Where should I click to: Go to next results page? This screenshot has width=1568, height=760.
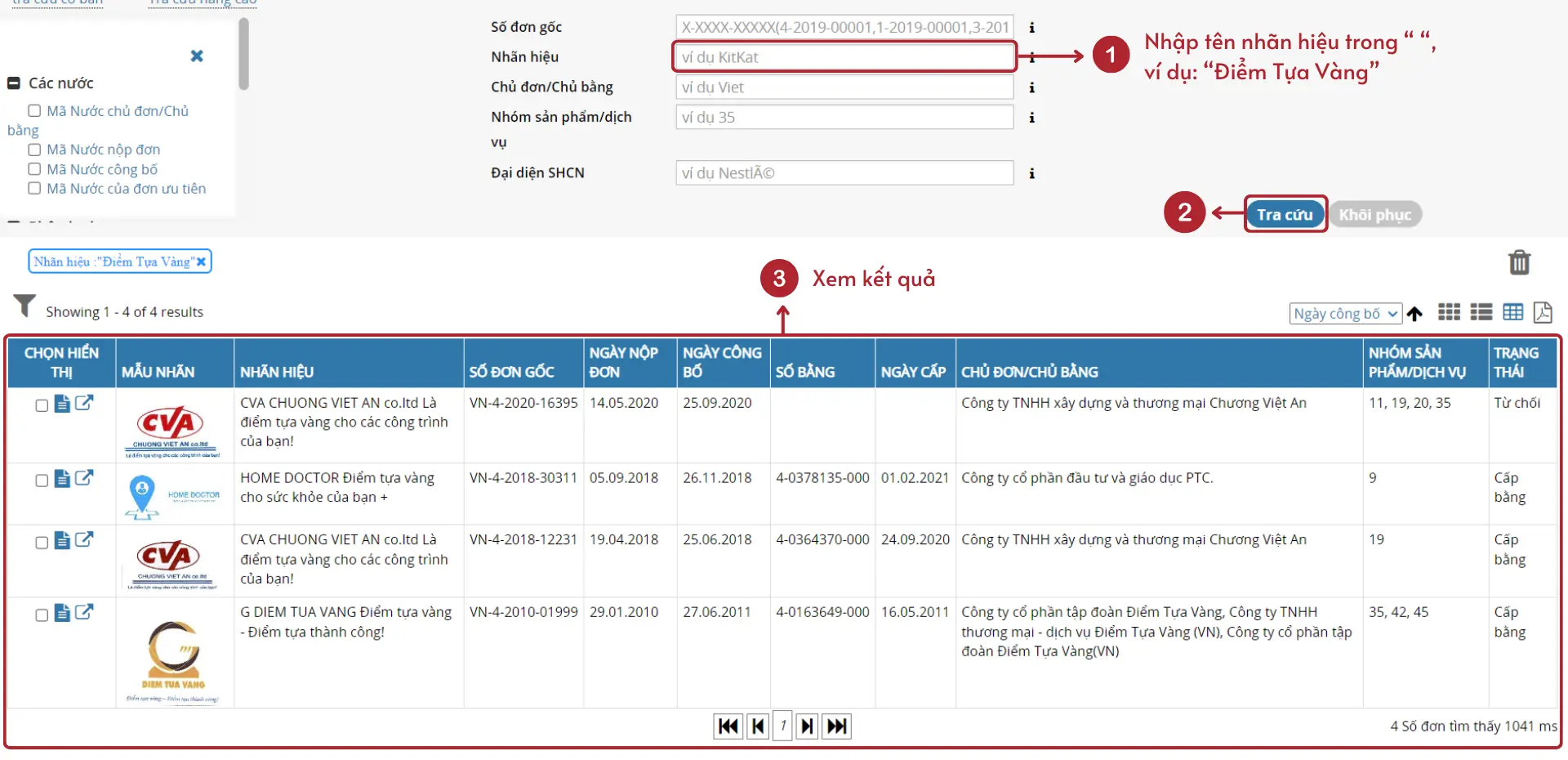(x=807, y=726)
